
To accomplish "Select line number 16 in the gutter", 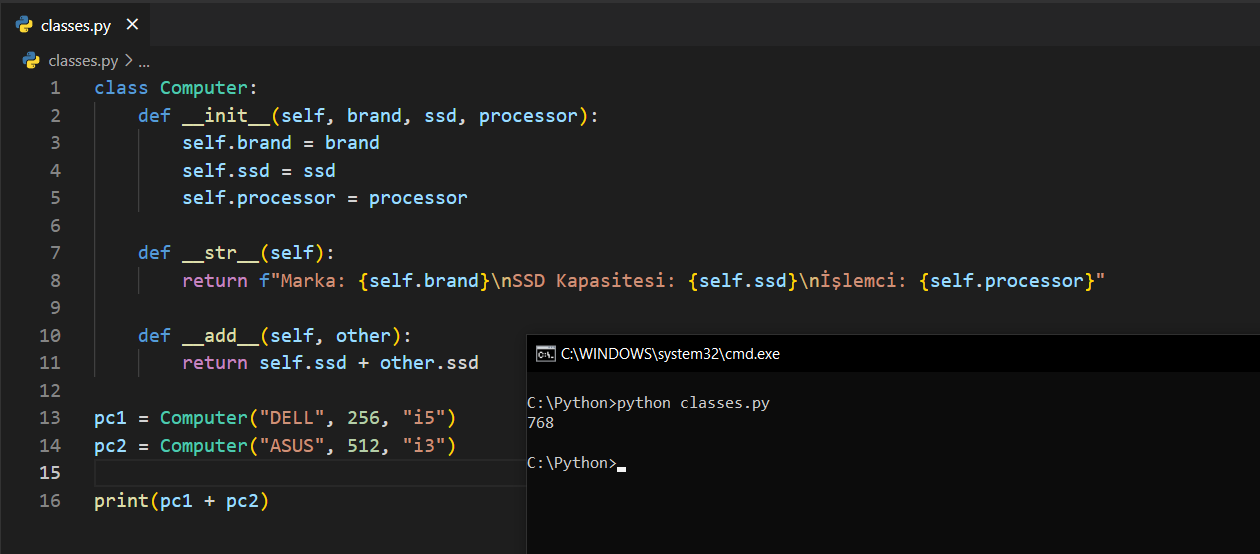I will click(x=50, y=500).
